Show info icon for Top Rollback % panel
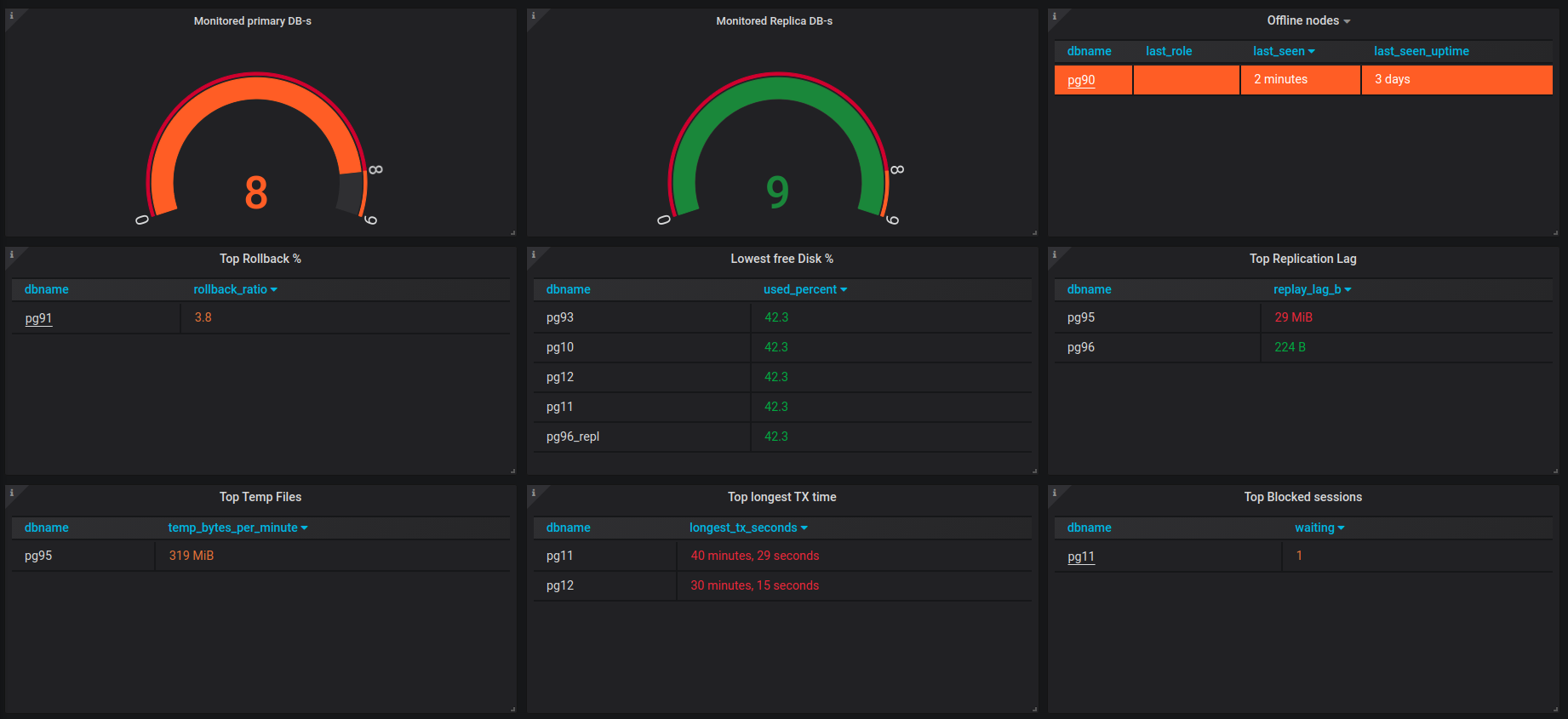The height and width of the screenshot is (719, 1568). 12,254
